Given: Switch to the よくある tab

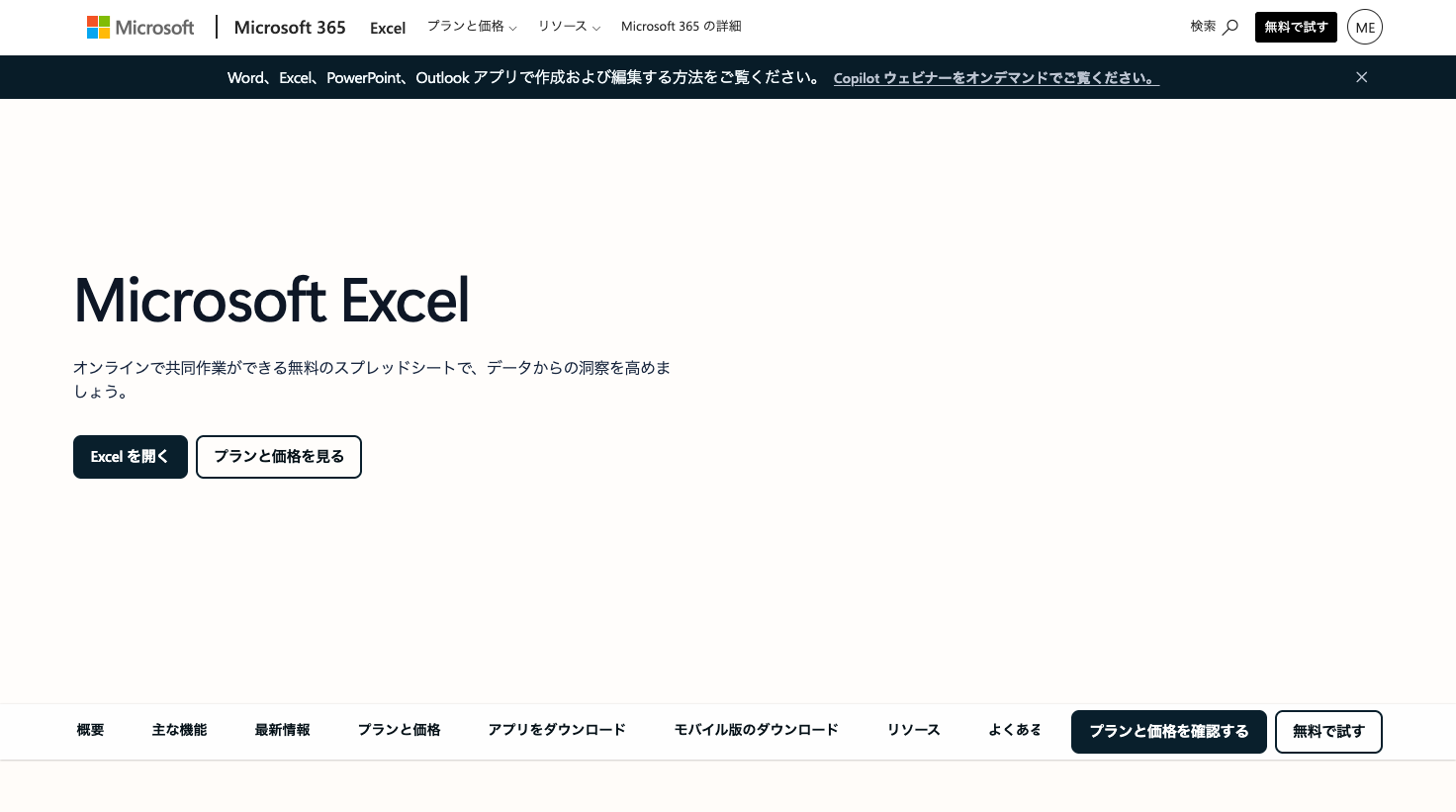Looking at the screenshot, I should 1015,730.
